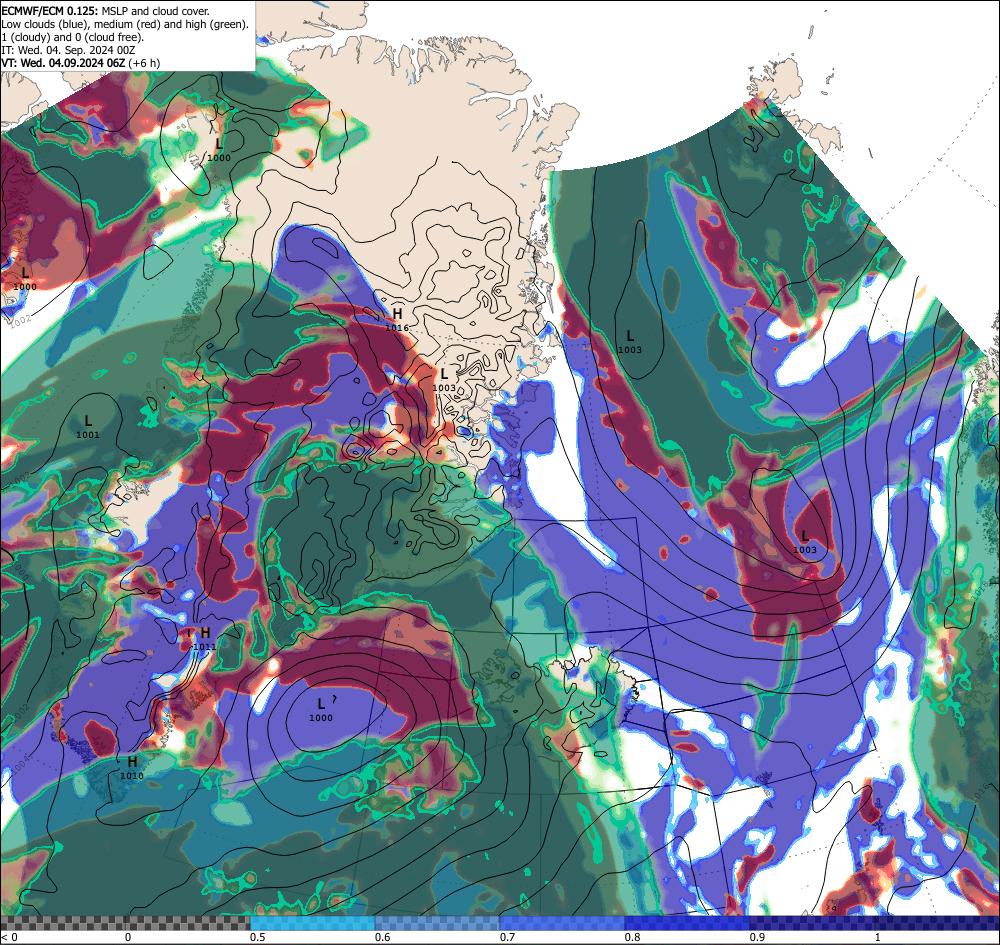1000x945 pixels.
Task: Click the '1 (cloudy) and 0 (cloud free).' note
Action: [x=73, y=37]
